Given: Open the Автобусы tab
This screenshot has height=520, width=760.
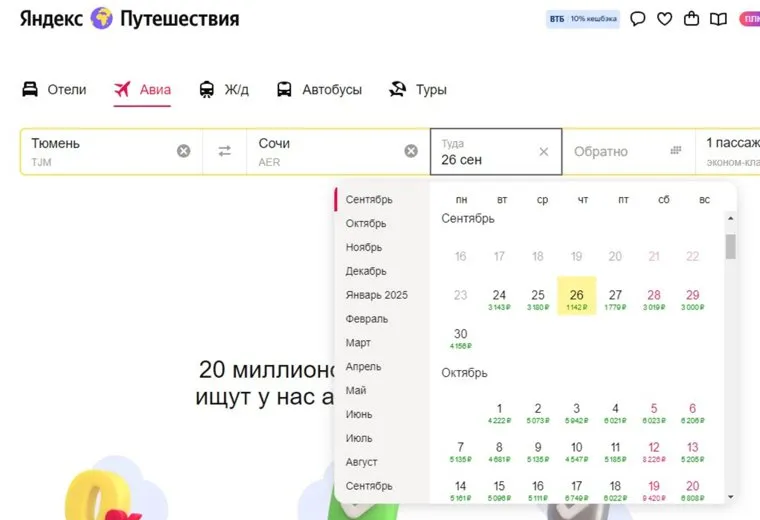Looking at the screenshot, I should coord(319,90).
